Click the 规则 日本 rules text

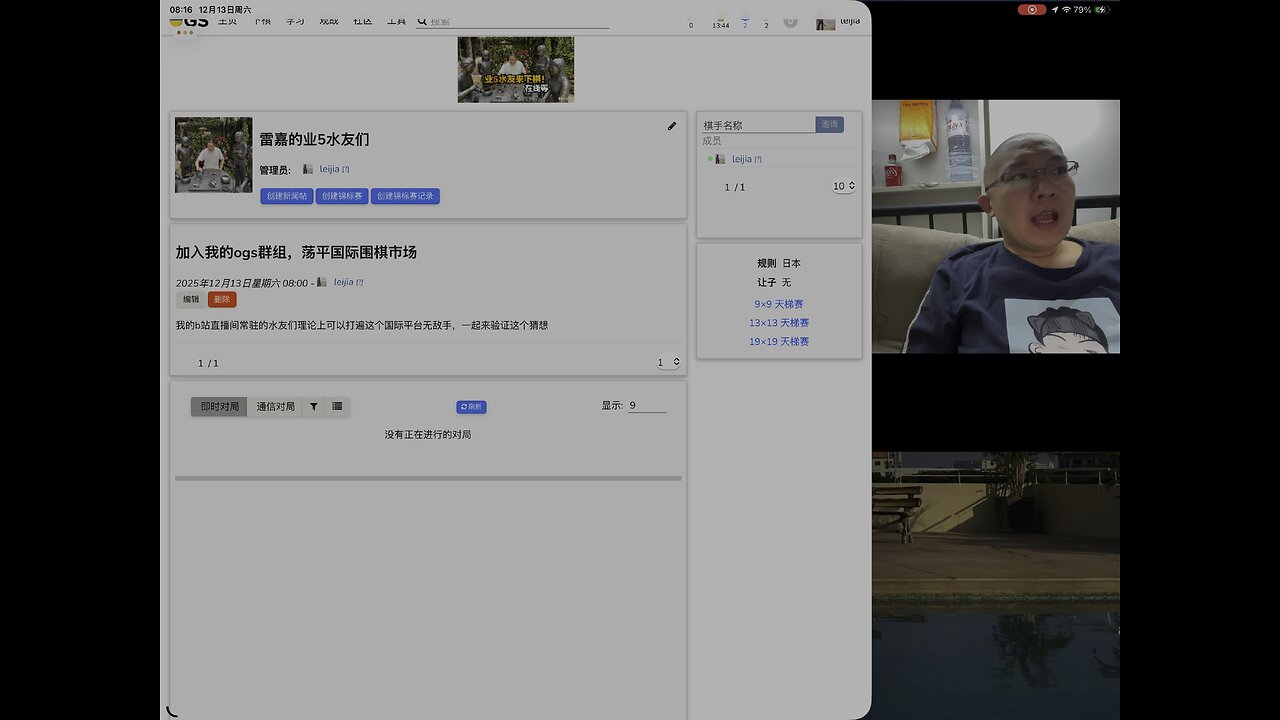(779, 263)
